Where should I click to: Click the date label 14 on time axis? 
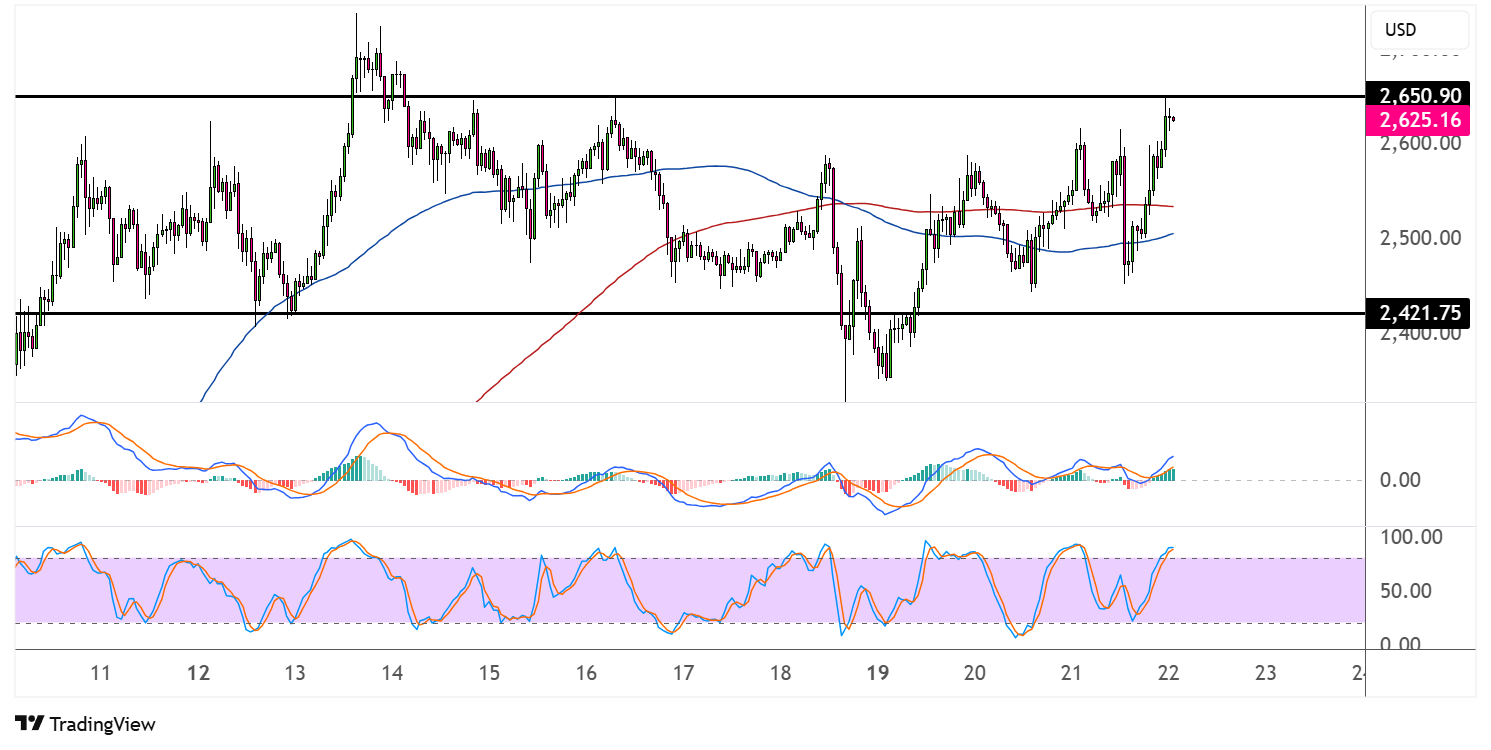[392, 674]
